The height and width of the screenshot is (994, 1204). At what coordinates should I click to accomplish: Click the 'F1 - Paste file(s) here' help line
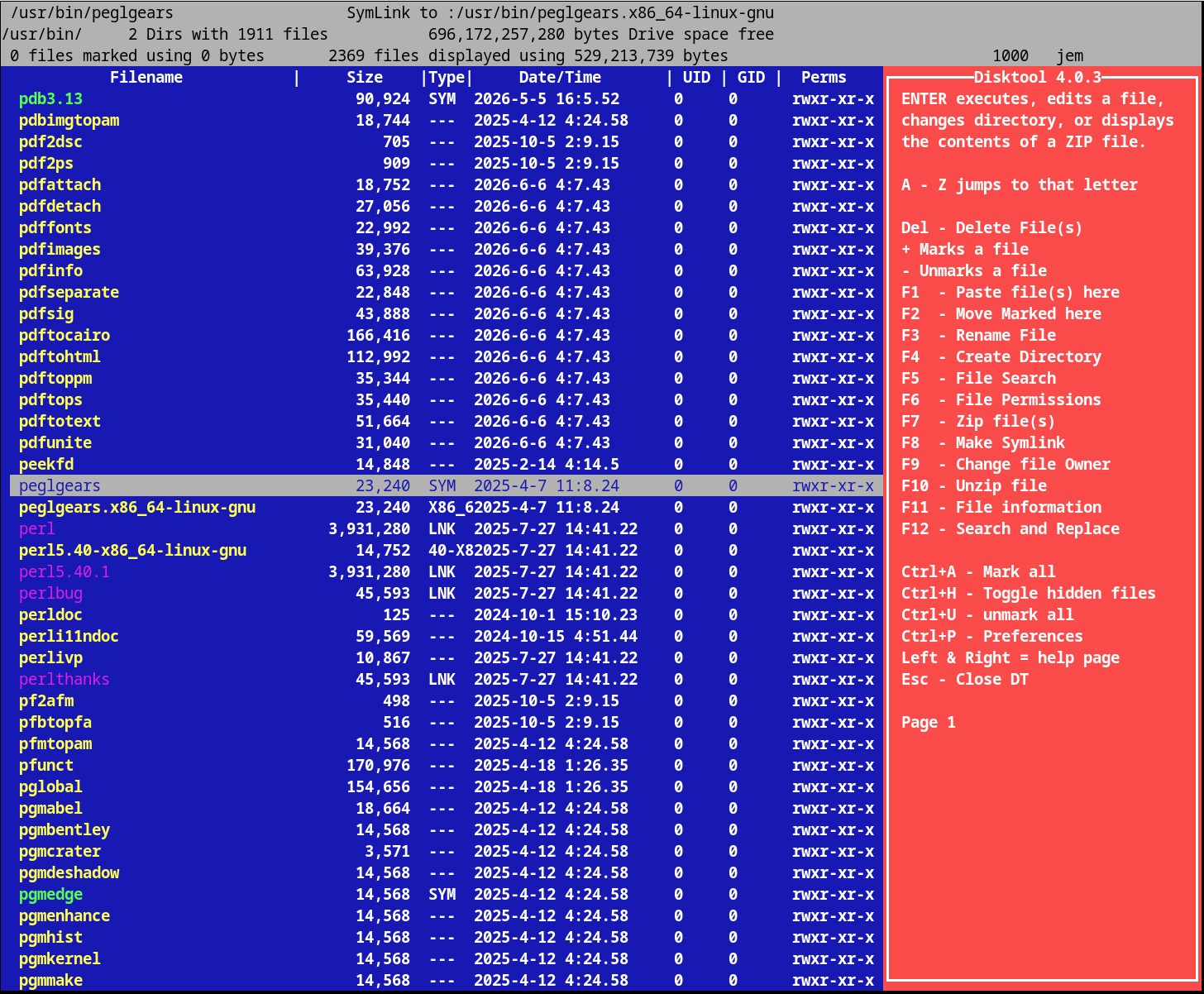[1010, 293]
